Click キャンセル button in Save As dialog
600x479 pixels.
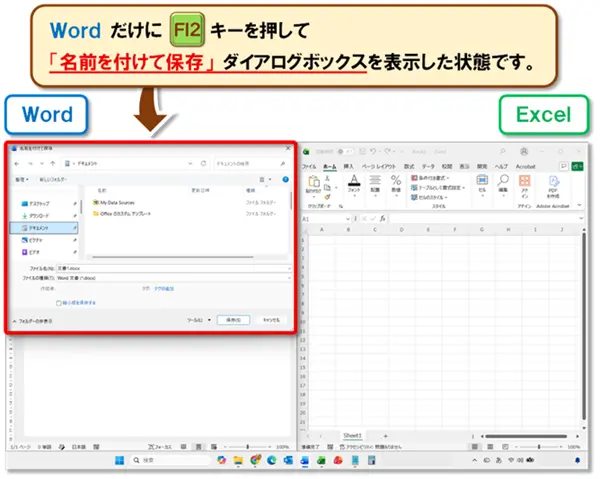pyautogui.click(x=271, y=320)
